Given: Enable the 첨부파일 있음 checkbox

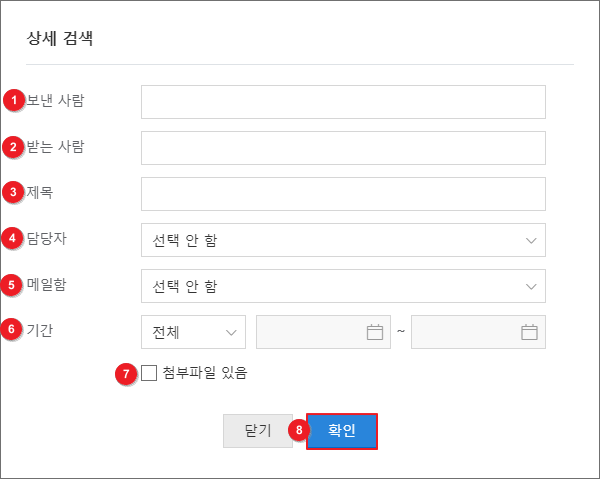Looking at the screenshot, I should pyautogui.click(x=150, y=374).
